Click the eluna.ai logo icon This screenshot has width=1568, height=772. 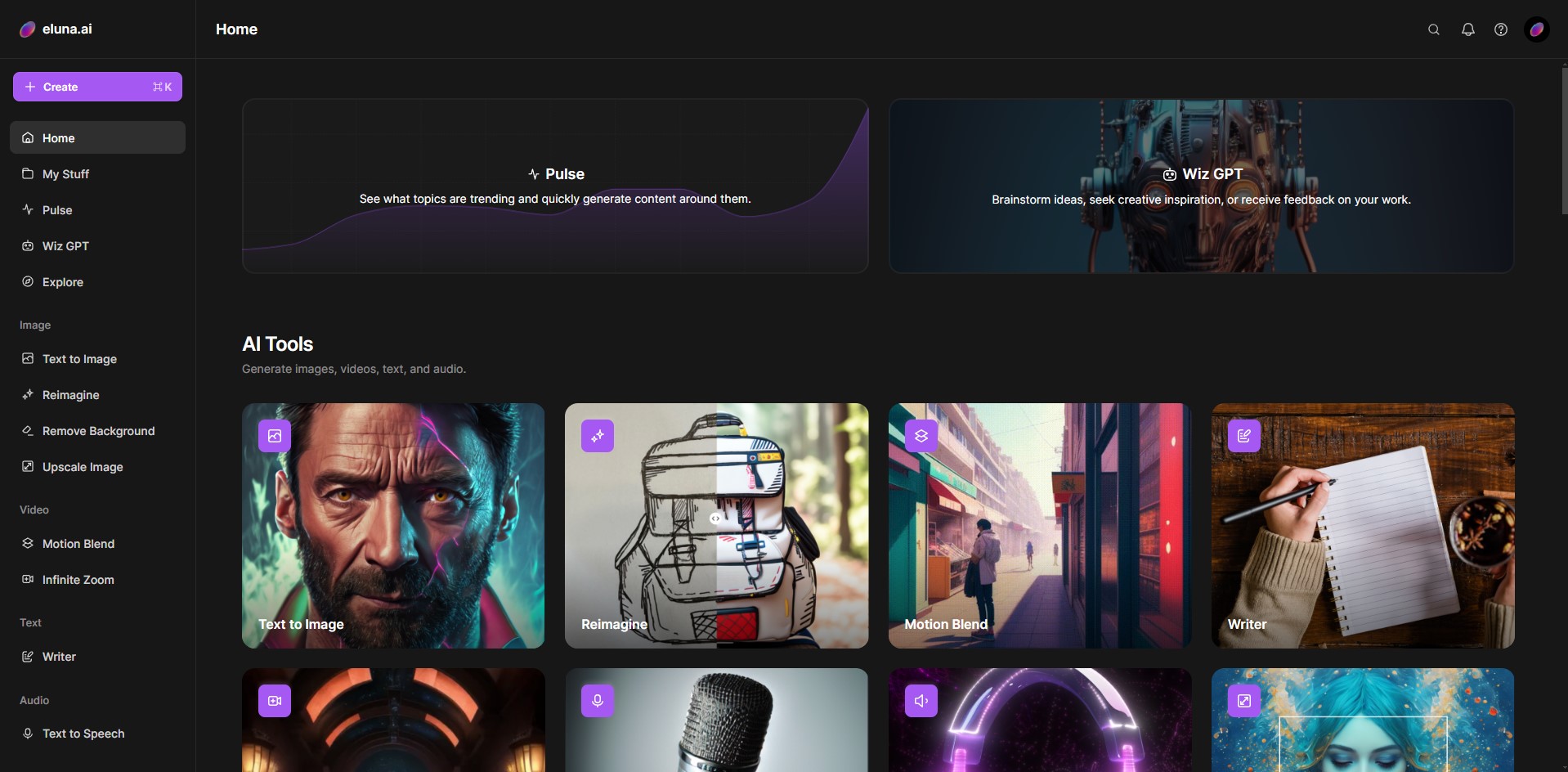[28, 29]
